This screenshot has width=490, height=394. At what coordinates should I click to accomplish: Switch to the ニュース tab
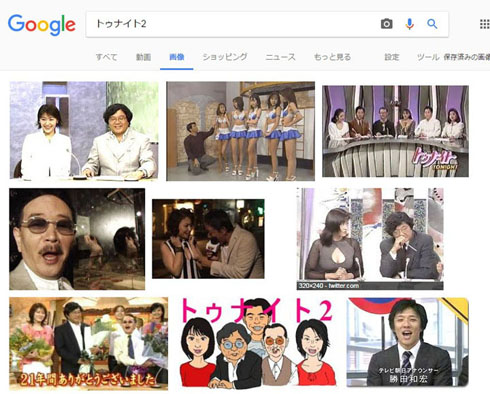(280, 57)
